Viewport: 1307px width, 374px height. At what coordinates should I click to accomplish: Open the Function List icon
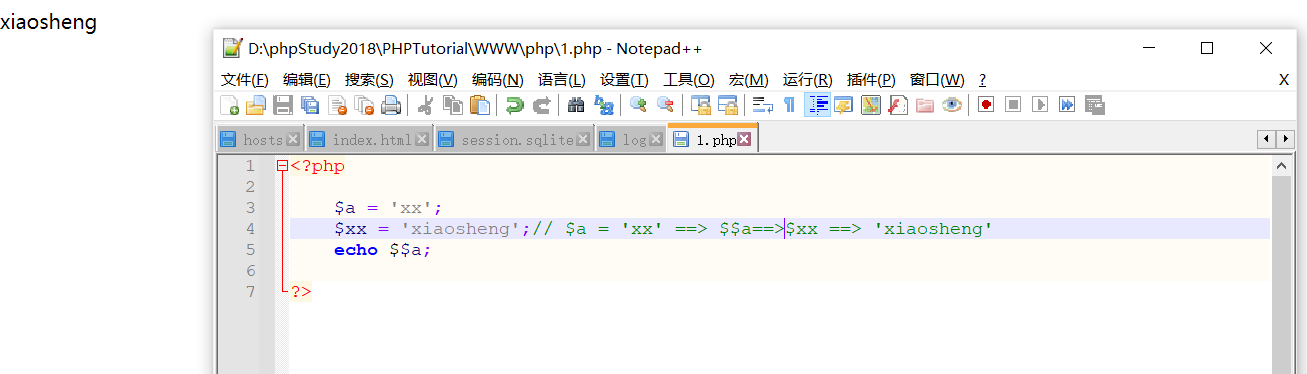898,104
